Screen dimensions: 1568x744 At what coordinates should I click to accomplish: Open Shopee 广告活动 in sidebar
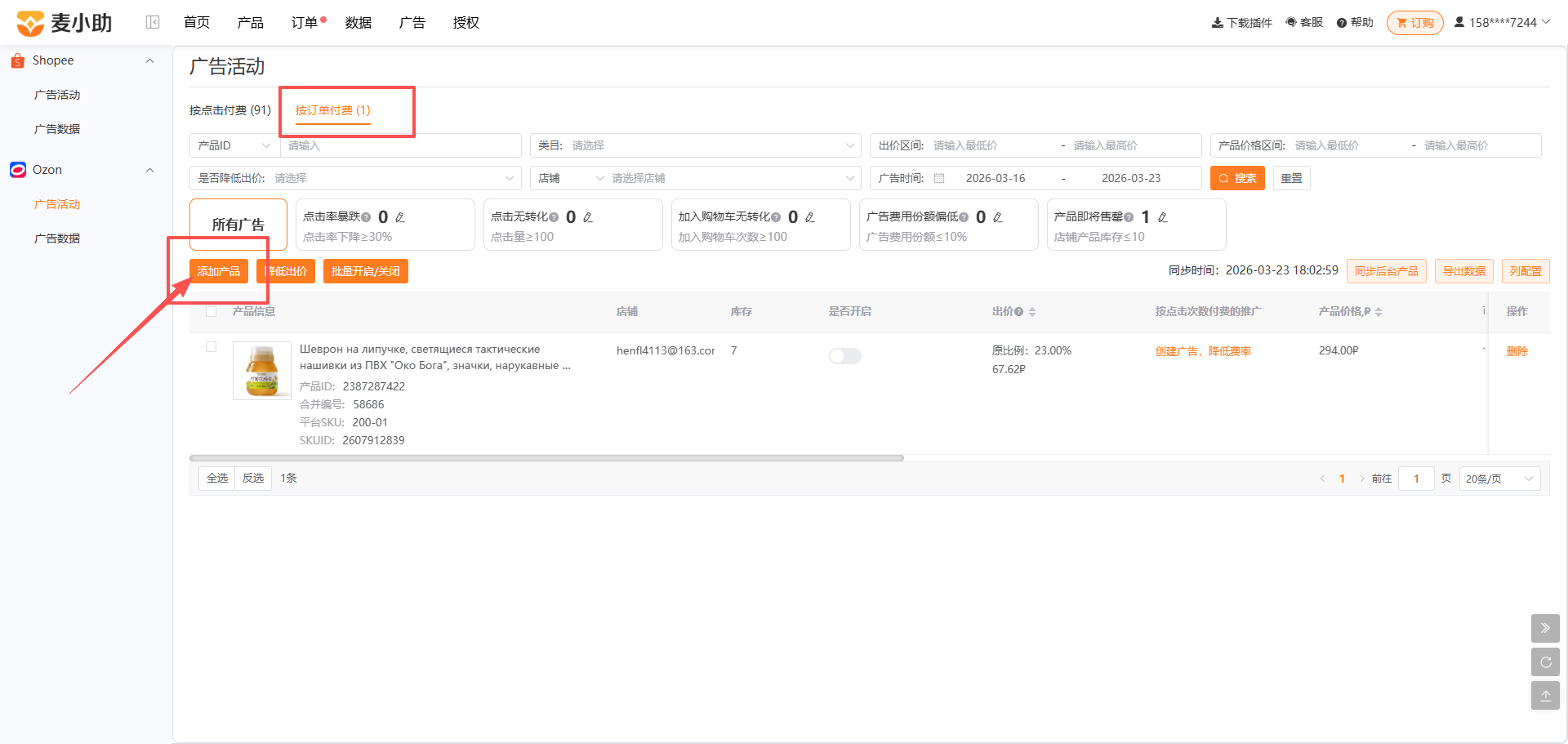coord(57,95)
